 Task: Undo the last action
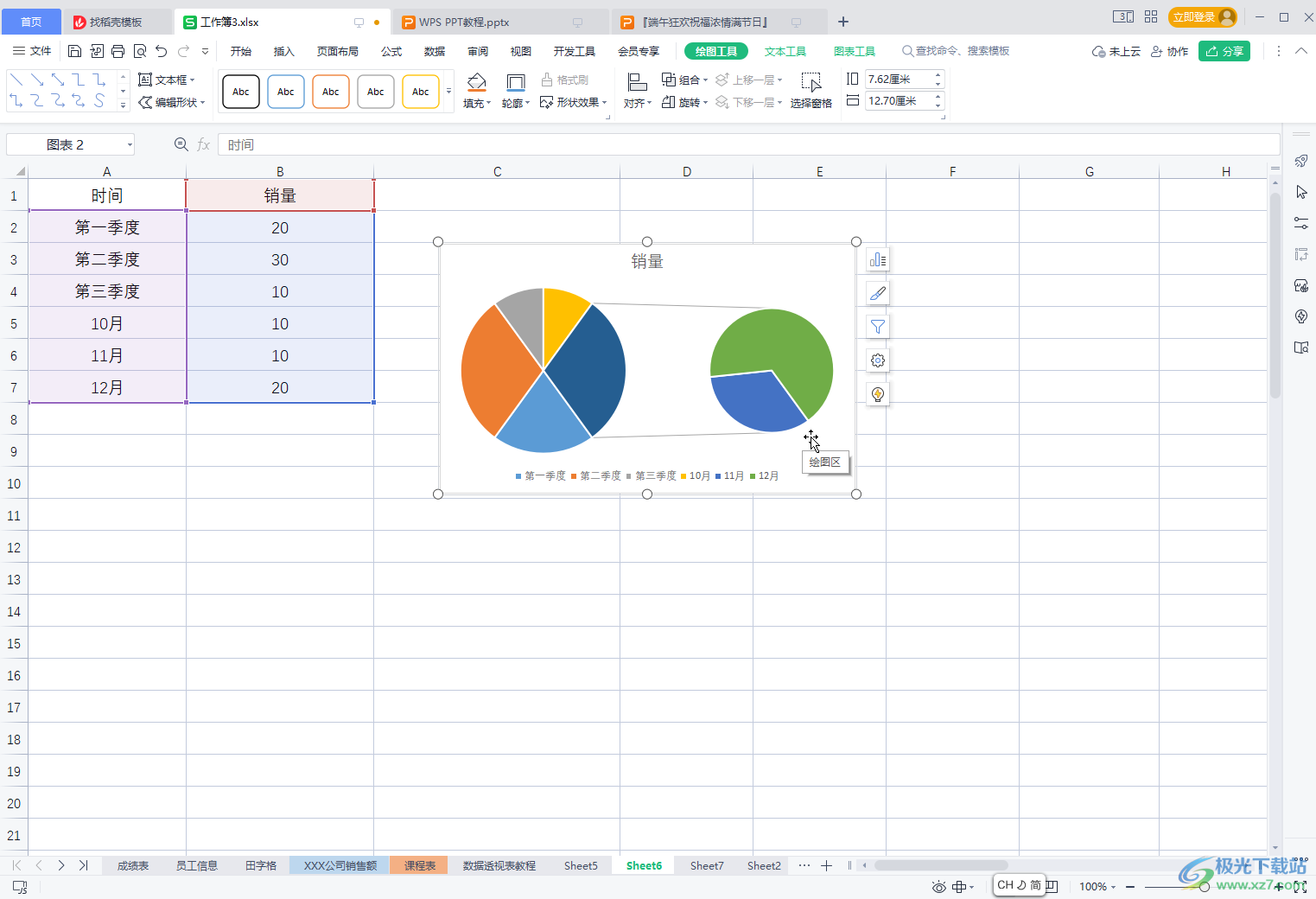coord(162,51)
